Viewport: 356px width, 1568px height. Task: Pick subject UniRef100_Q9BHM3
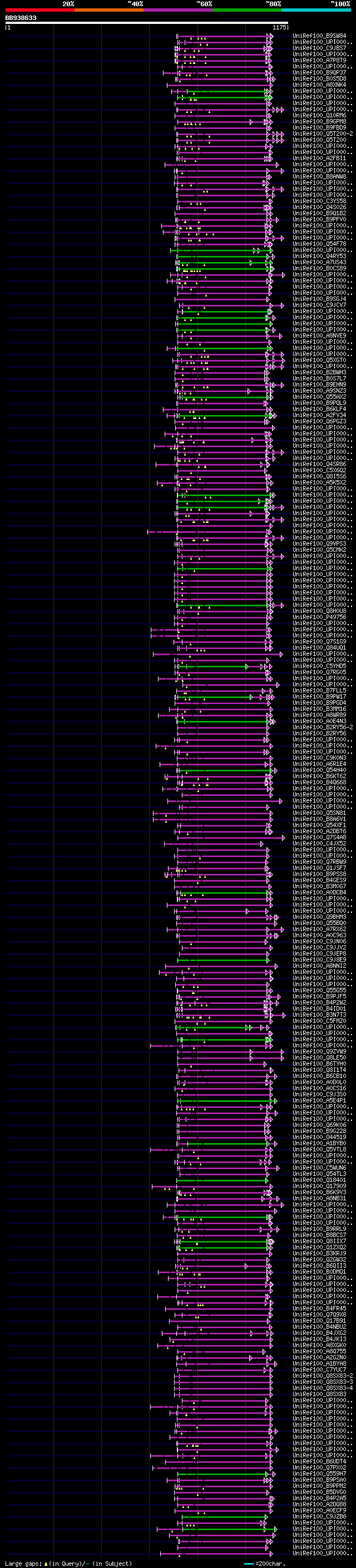tap(319, 917)
